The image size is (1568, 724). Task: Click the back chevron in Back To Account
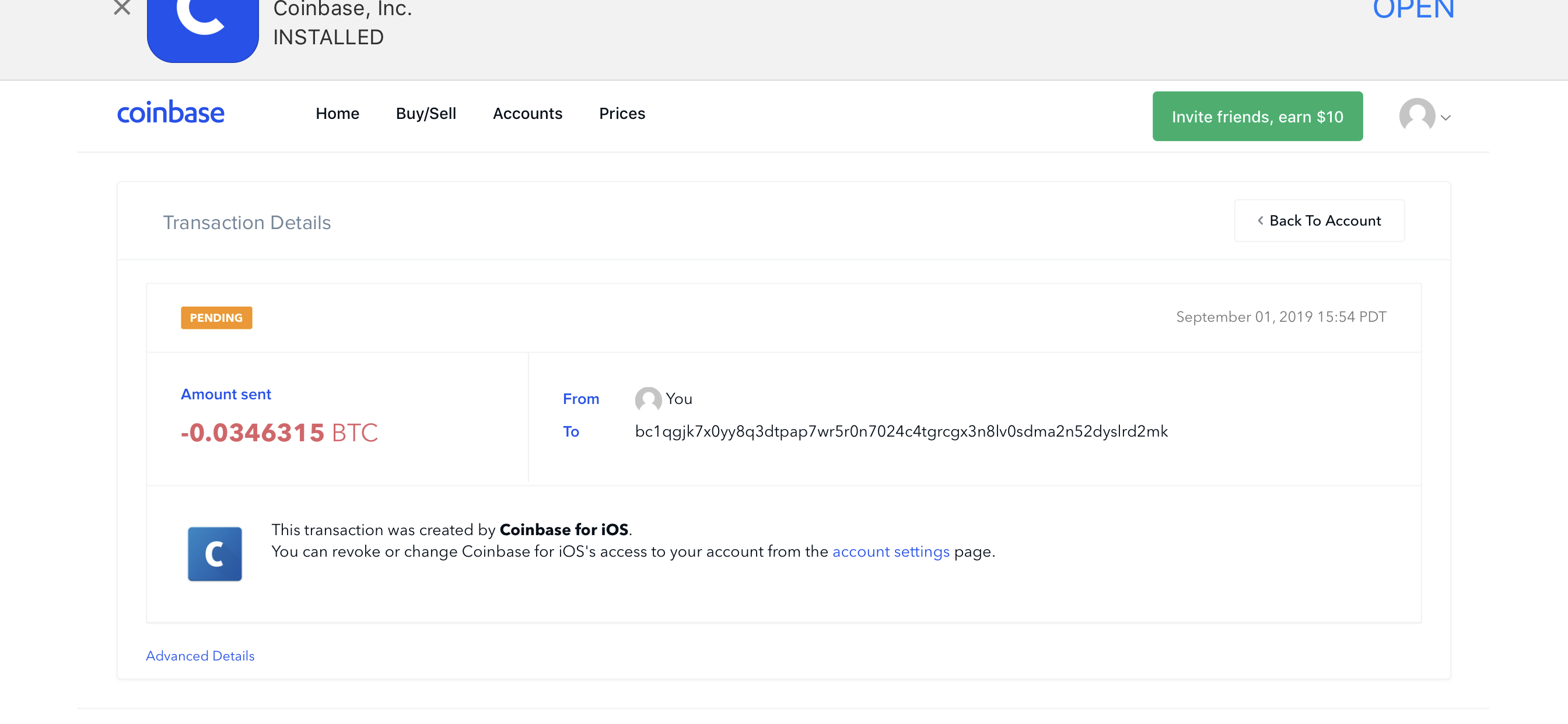1260,221
